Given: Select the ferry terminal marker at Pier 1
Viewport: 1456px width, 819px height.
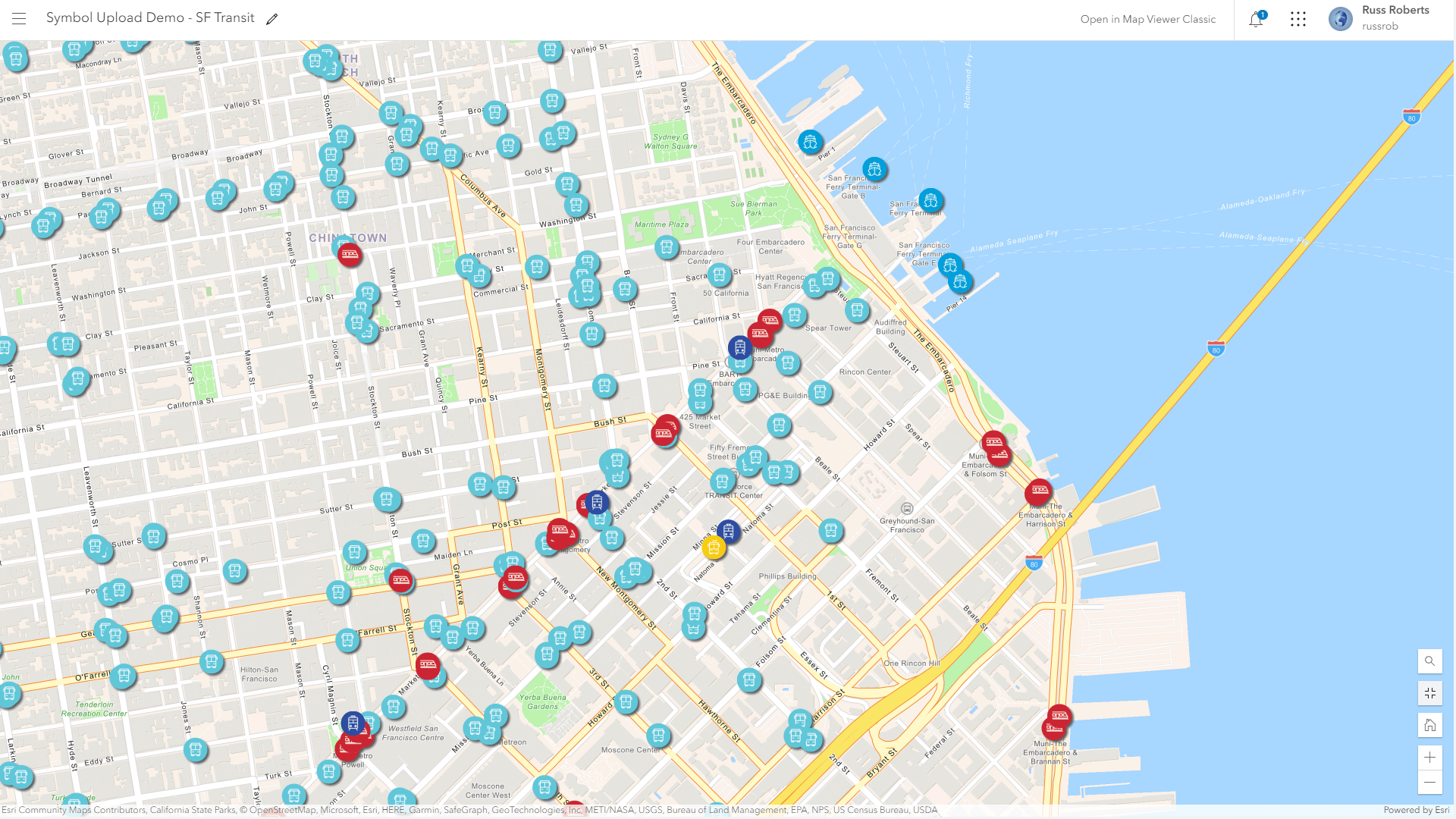Looking at the screenshot, I should (810, 143).
